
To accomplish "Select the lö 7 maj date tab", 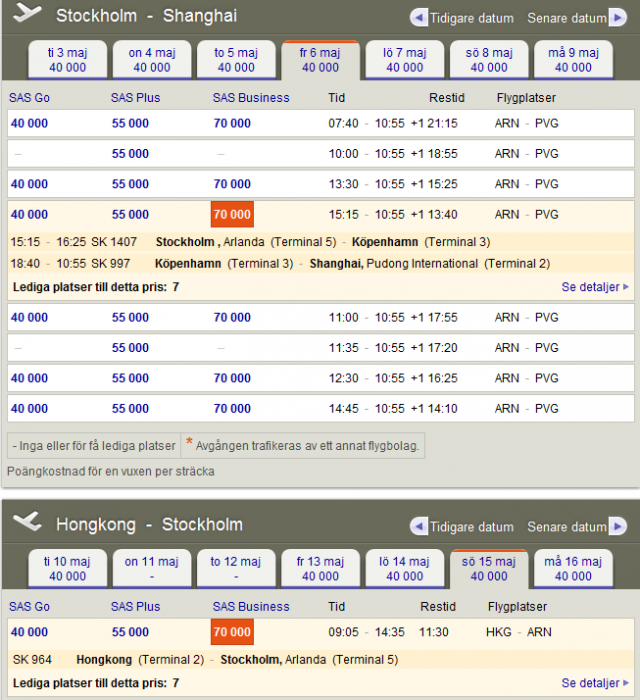I will [x=404, y=60].
